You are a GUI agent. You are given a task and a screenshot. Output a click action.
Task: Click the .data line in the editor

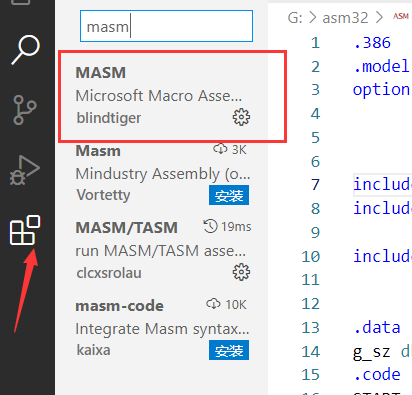[x=377, y=328]
